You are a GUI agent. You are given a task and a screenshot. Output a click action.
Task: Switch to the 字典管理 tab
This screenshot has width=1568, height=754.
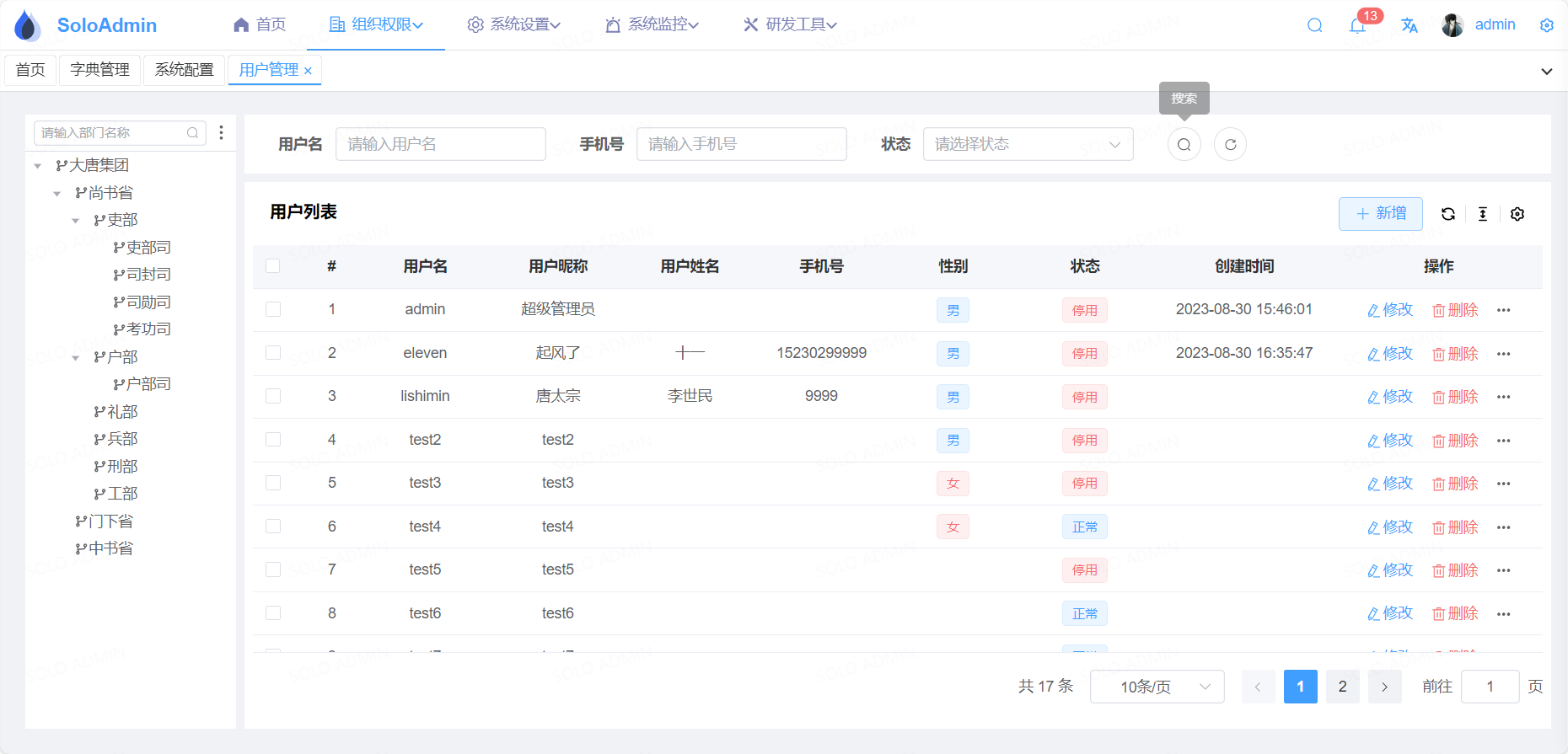click(99, 70)
